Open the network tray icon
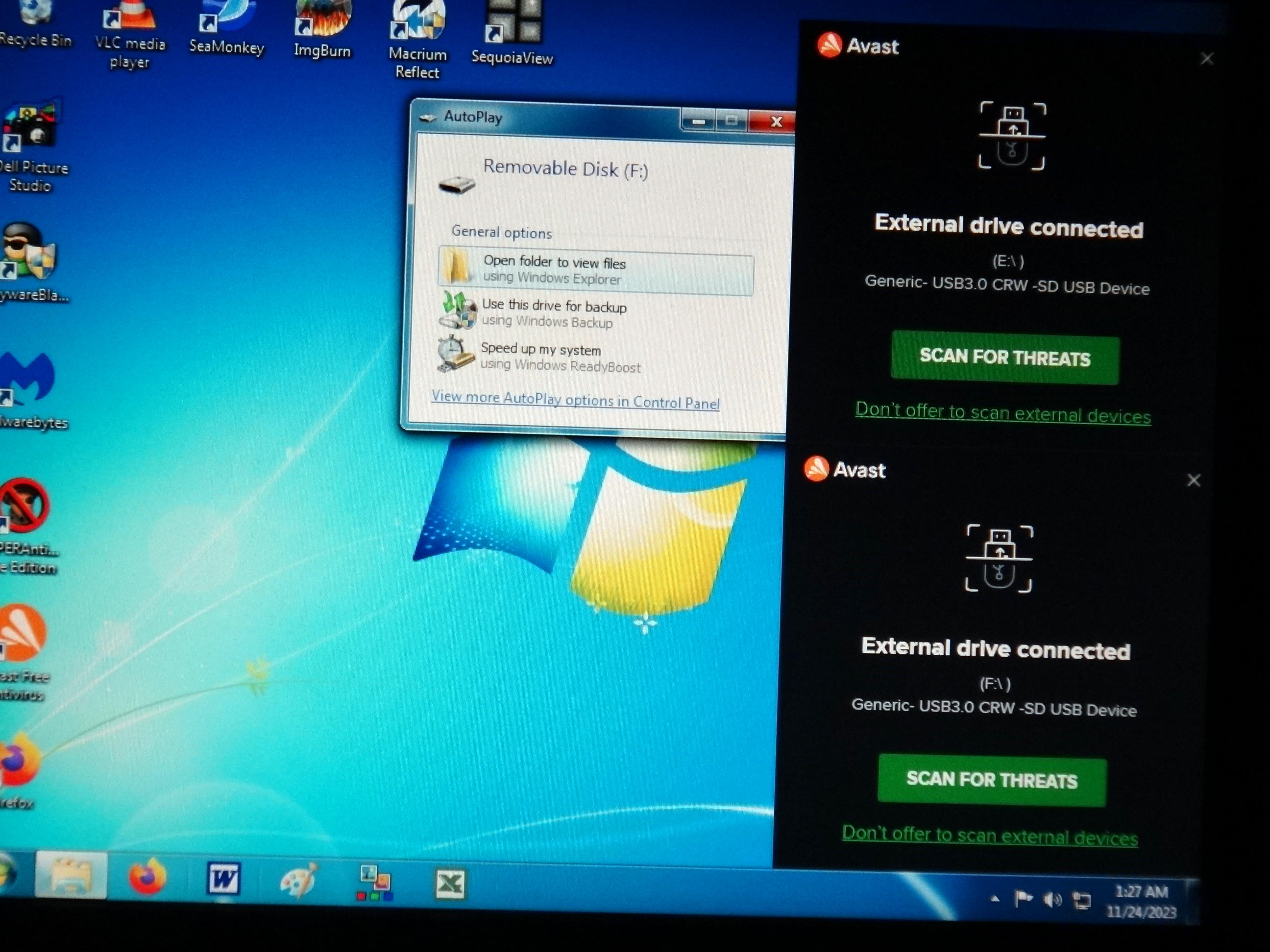Image resolution: width=1270 pixels, height=952 pixels. pos(1082,901)
